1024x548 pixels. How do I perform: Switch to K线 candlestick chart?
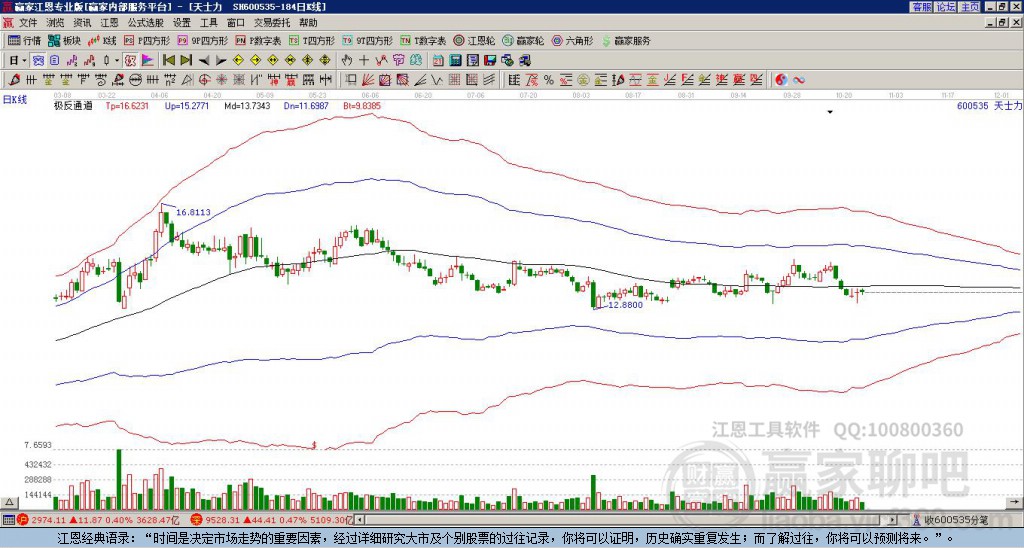[102, 40]
